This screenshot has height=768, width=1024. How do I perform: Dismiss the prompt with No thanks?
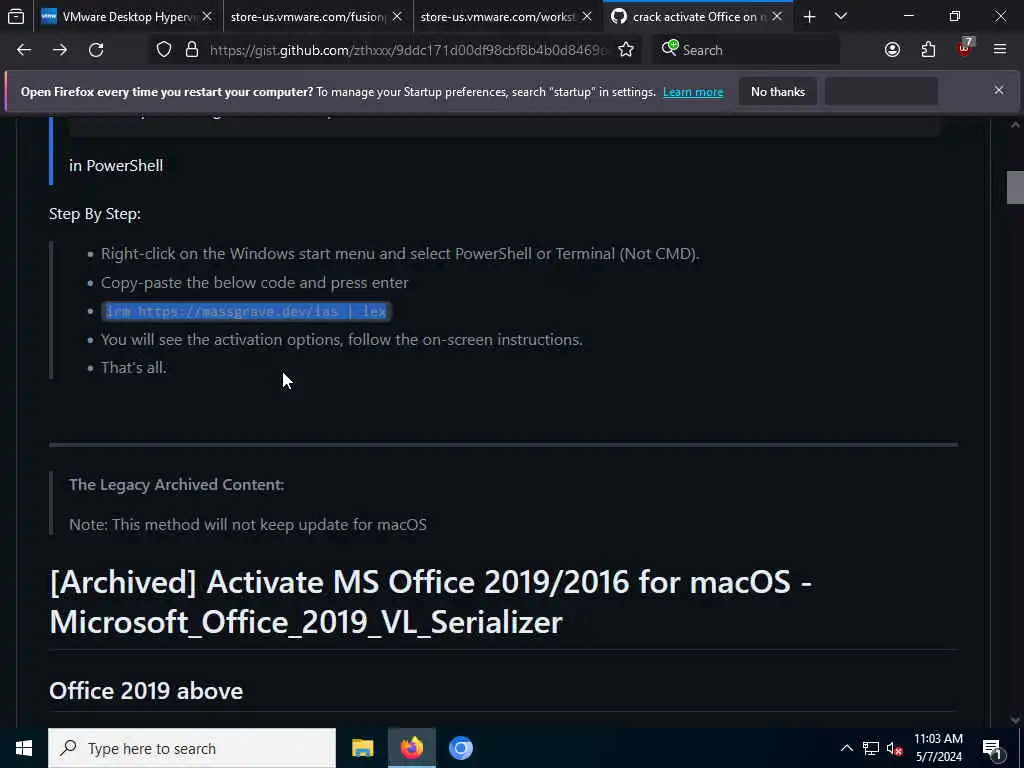coord(778,91)
